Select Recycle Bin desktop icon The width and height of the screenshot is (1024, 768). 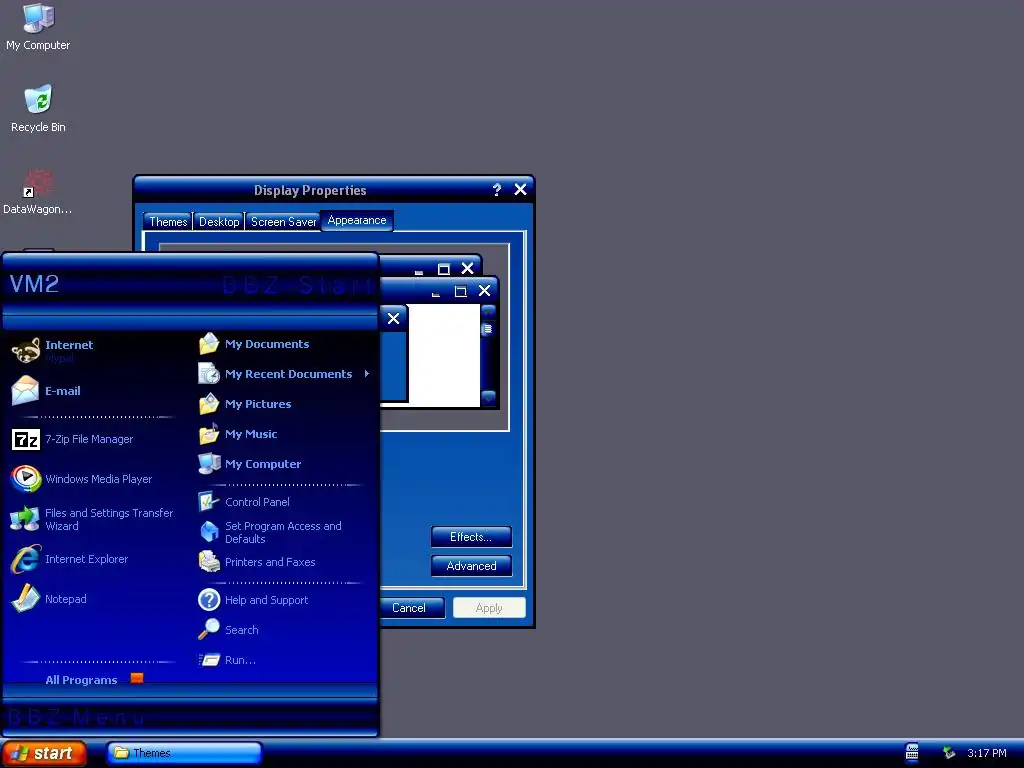(x=38, y=108)
